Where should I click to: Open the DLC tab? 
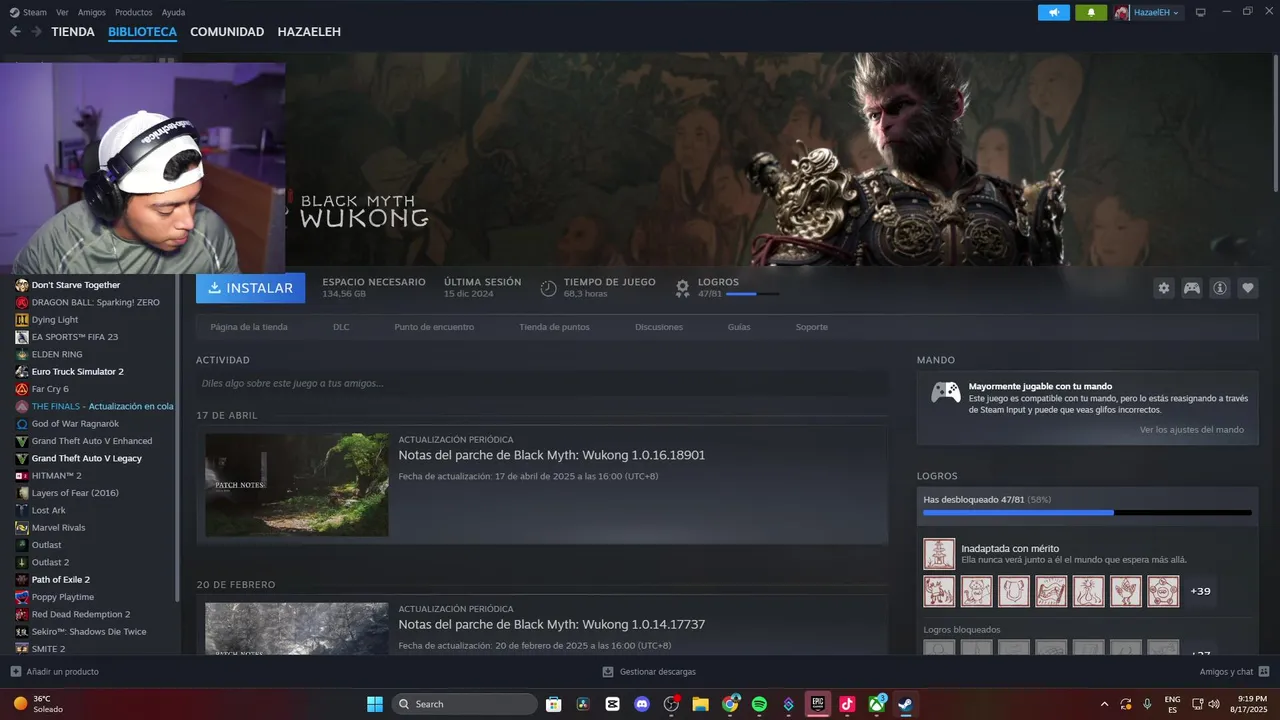tap(341, 327)
